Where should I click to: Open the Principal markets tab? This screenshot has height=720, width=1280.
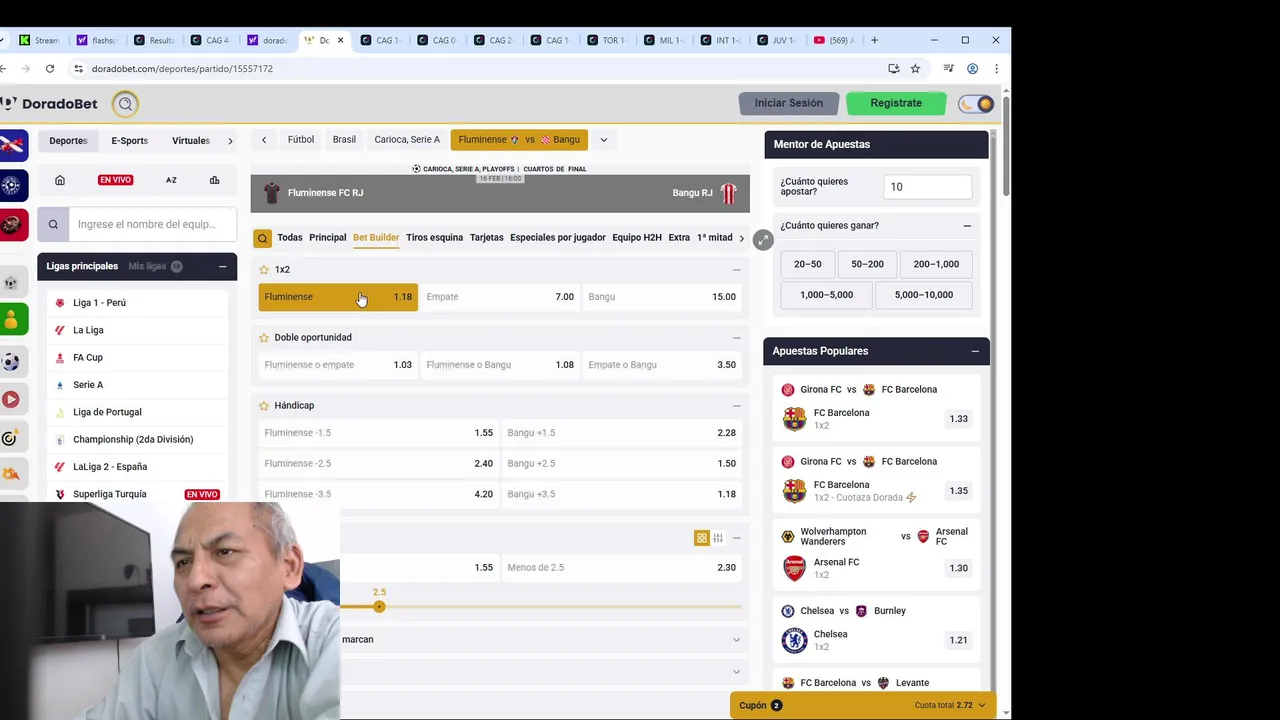(x=327, y=238)
